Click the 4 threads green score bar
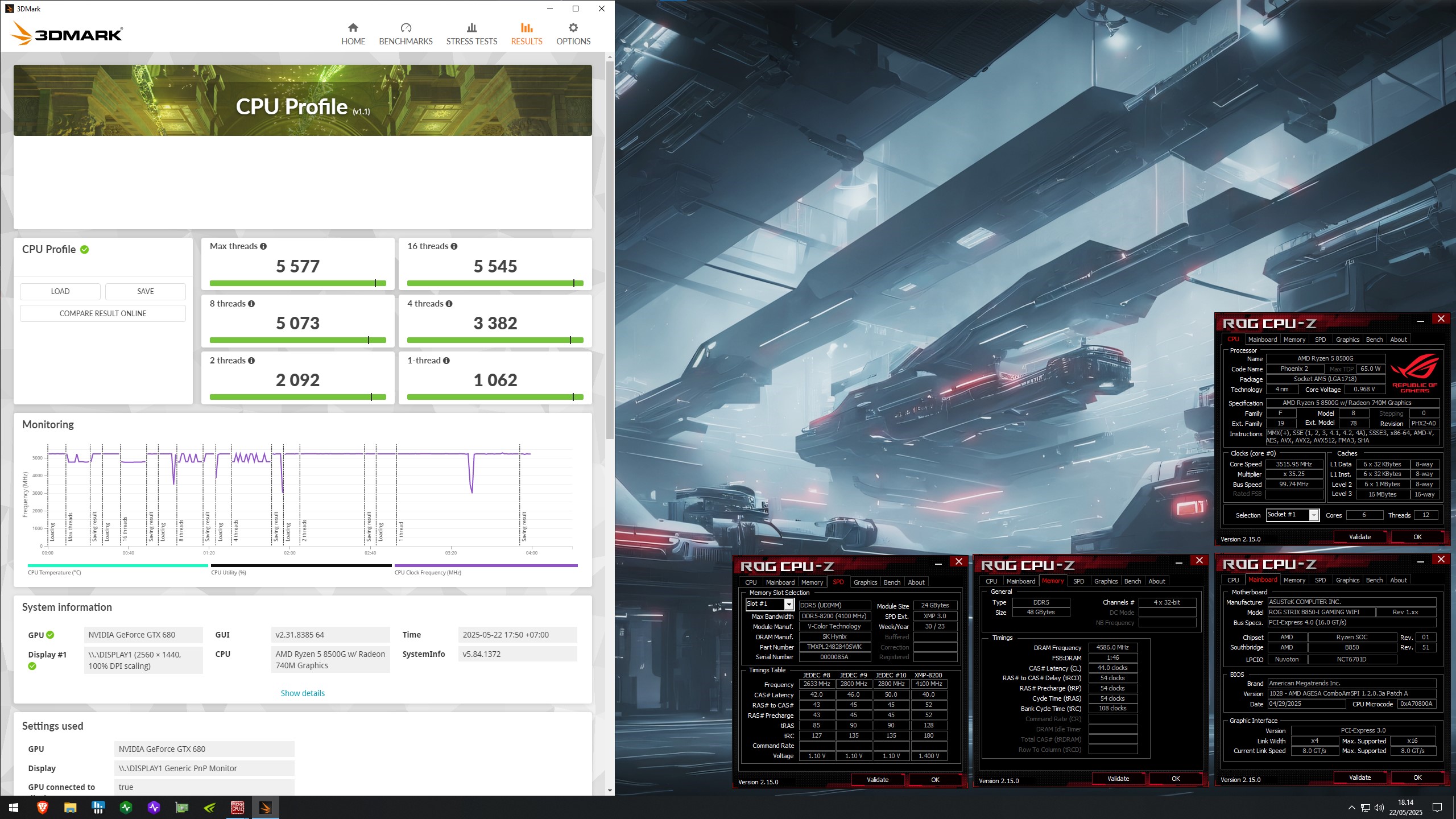The image size is (1456, 819). [495, 340]
